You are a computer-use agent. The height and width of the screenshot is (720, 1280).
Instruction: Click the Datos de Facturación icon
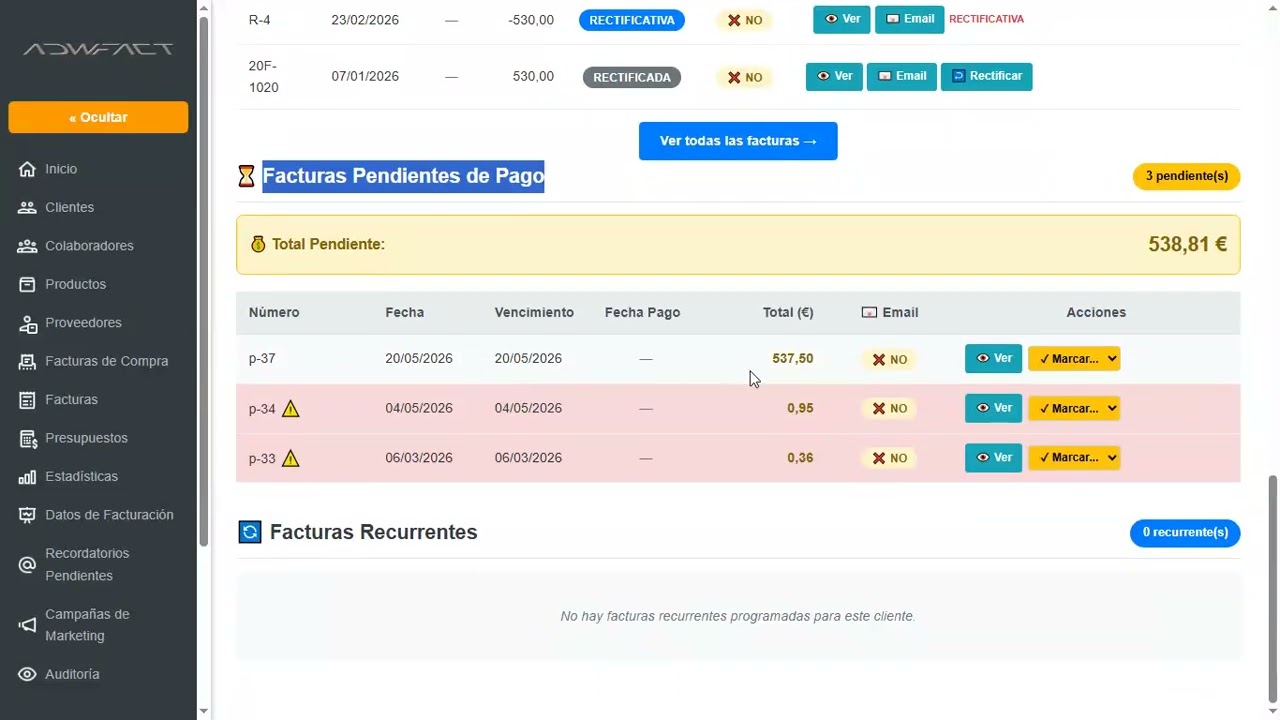(27, 515)
